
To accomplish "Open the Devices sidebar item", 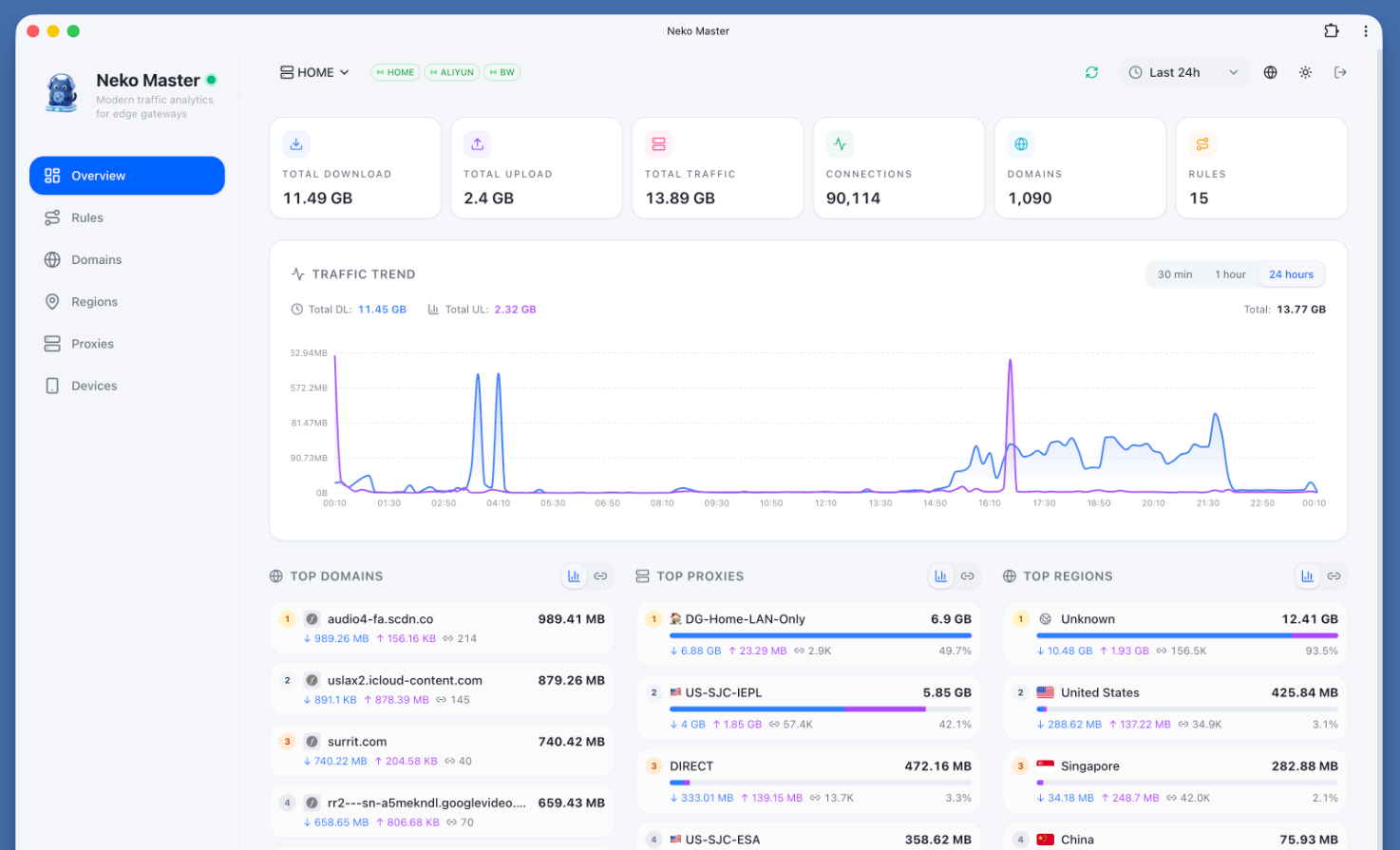I will click(127, 386).
